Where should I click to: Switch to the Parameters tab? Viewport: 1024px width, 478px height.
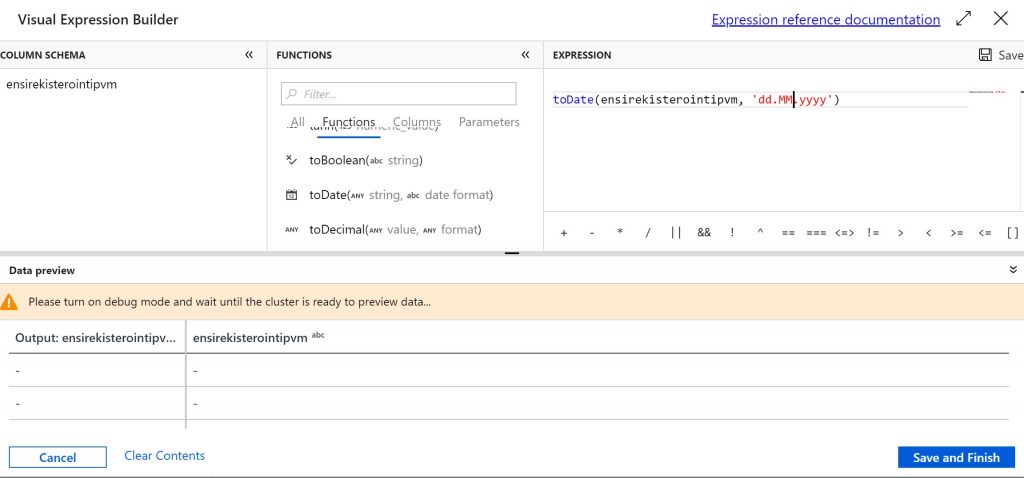click(489, 122)
